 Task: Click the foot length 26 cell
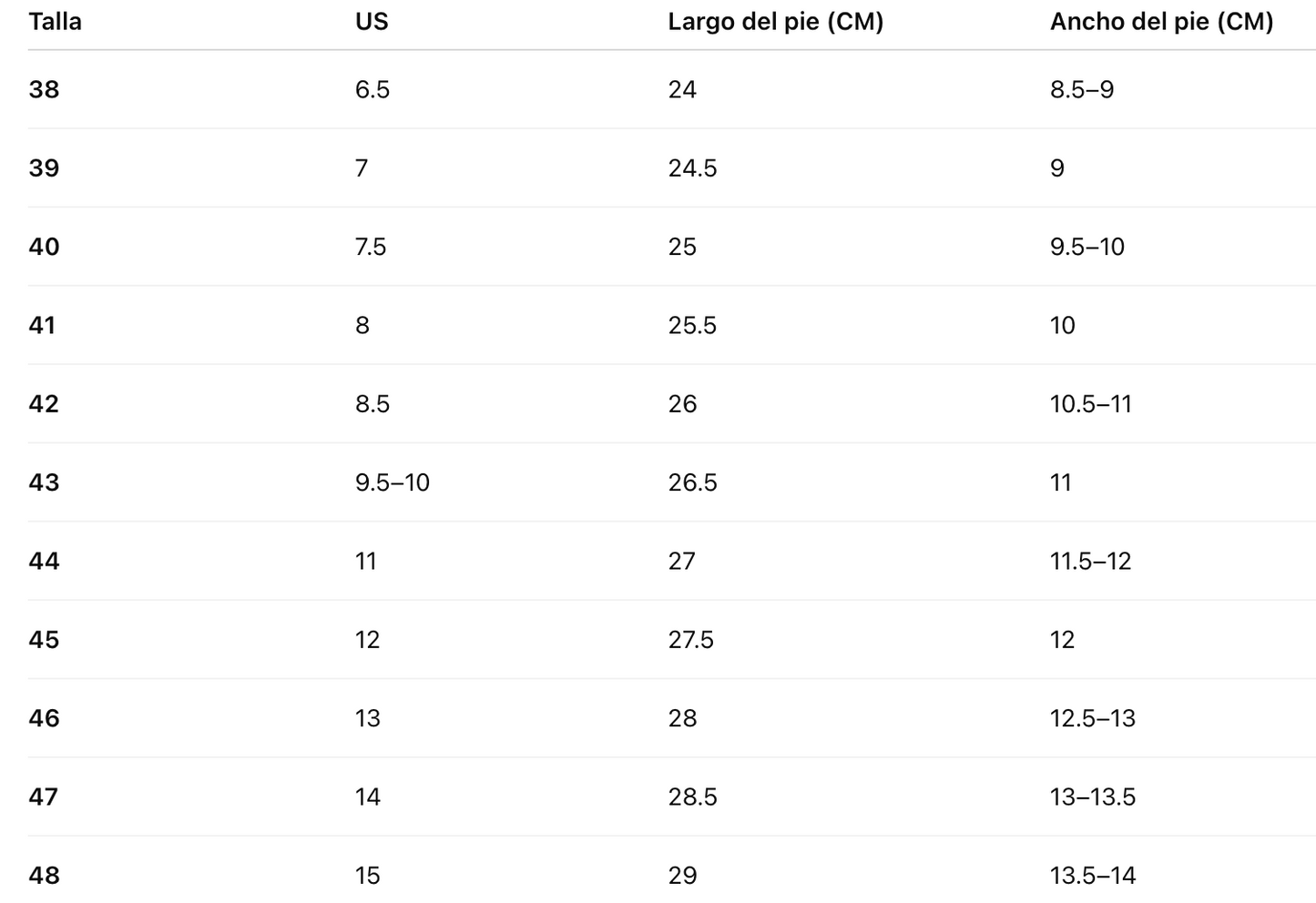tap(682, 404)
